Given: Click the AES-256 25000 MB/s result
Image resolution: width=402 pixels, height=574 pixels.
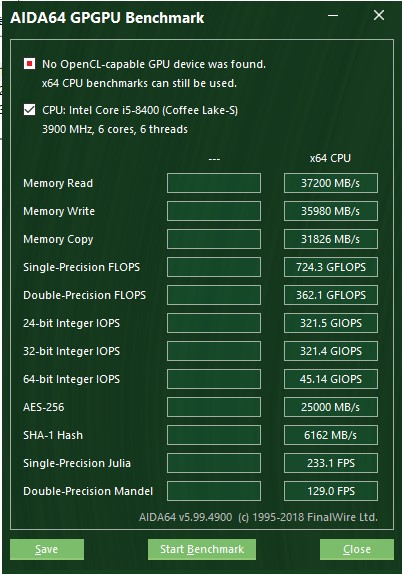Looking at the screenshot, I should [x=331, y=407].
